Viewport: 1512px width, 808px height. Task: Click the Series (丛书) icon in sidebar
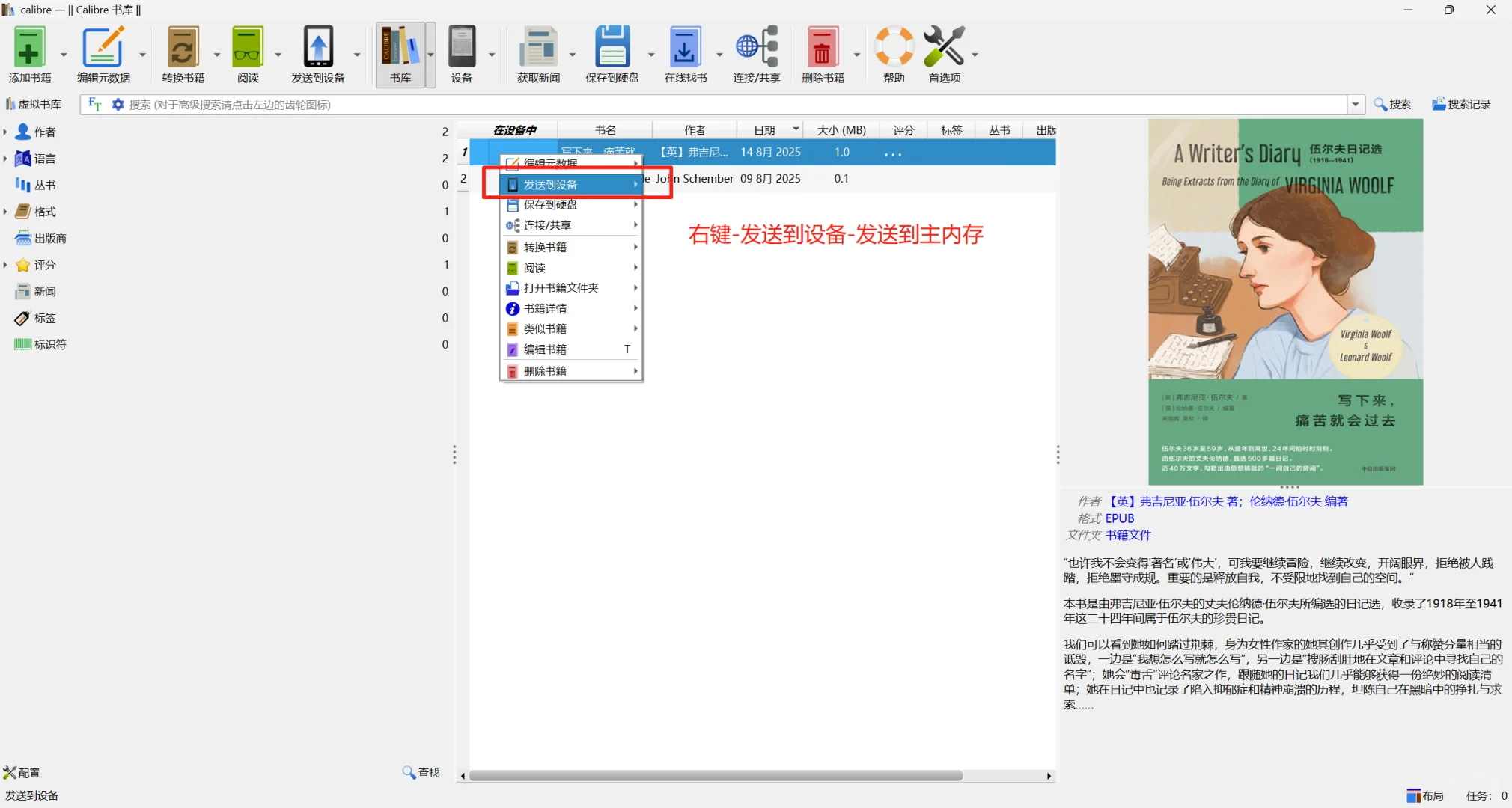point(23,185)
